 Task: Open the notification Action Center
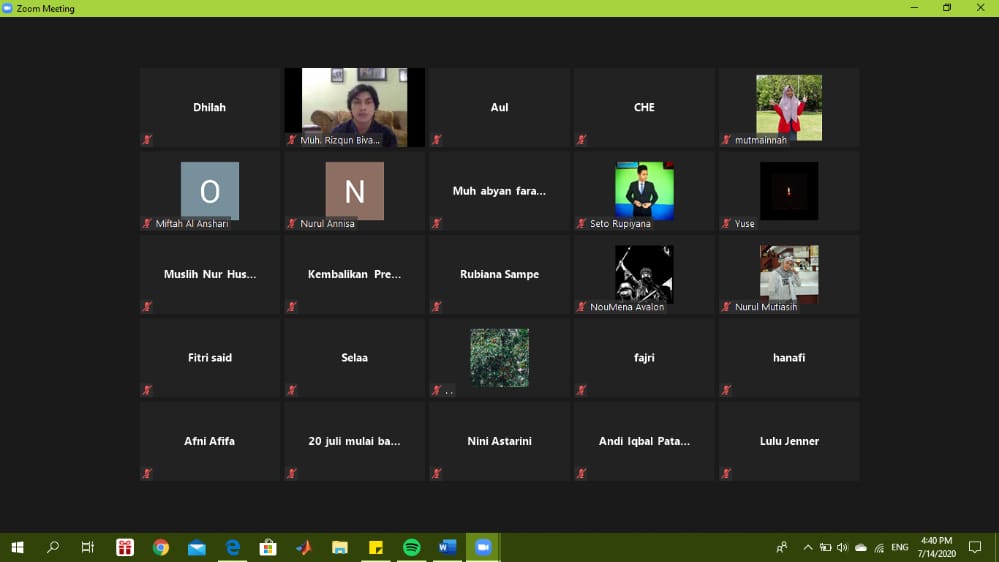(975, 547)
